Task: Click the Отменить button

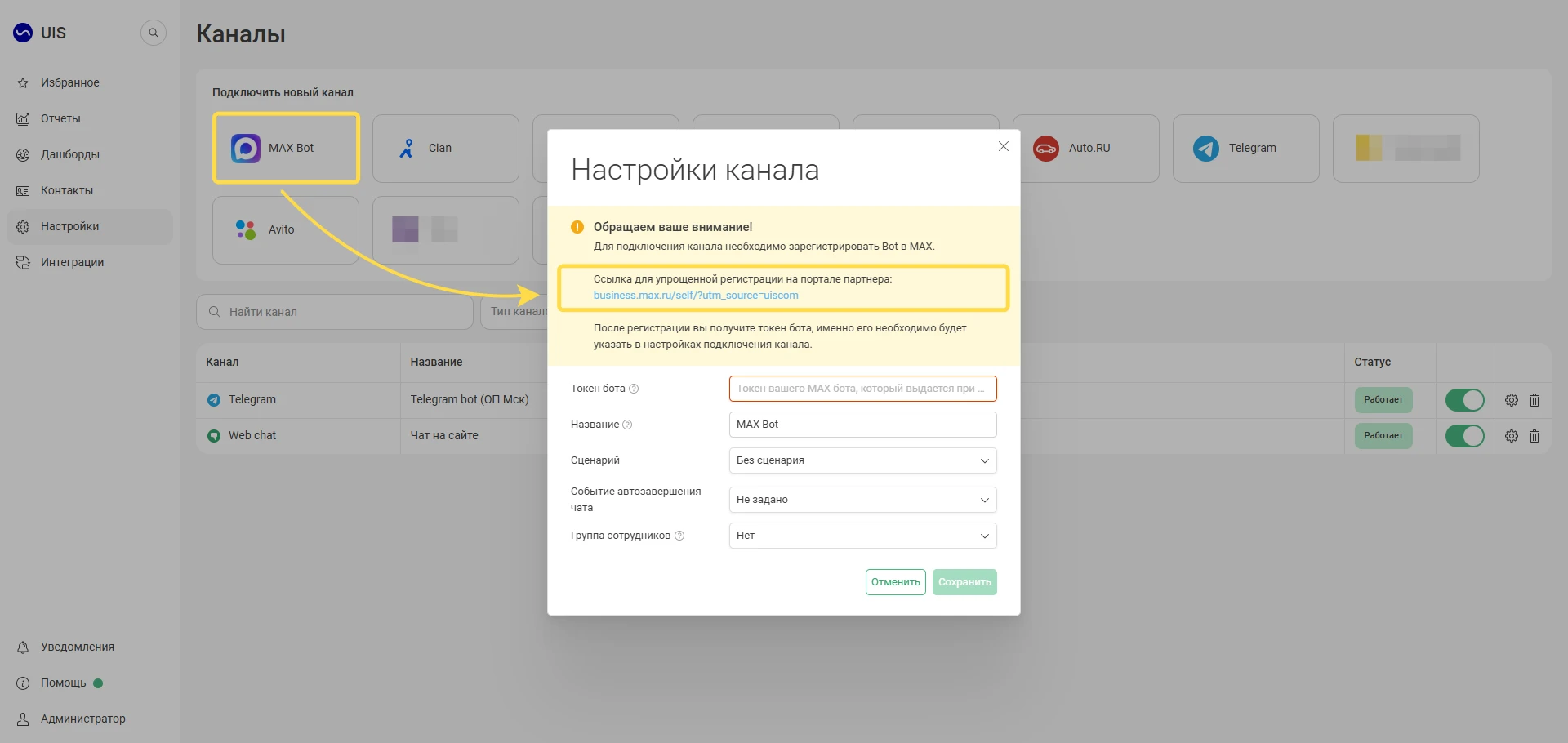Action: 895,582
